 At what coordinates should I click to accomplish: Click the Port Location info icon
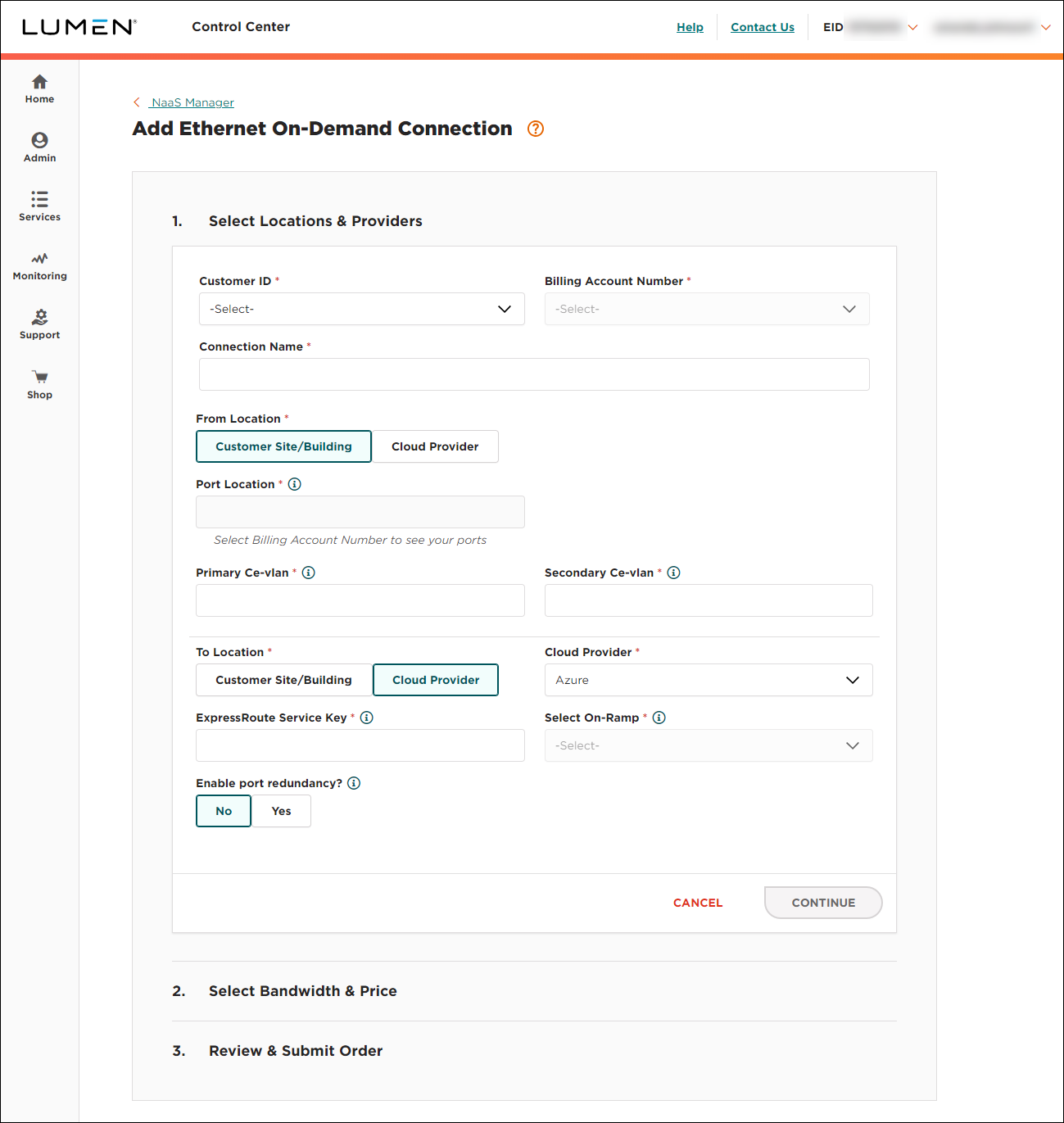point(295,484)
